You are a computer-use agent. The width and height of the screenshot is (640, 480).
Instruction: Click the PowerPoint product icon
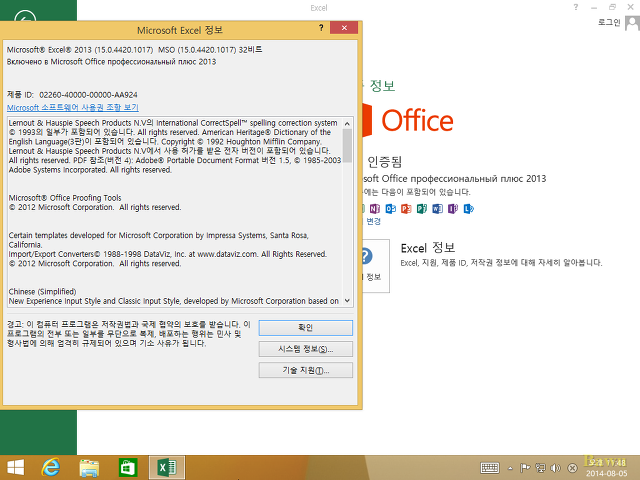[406, 209]
